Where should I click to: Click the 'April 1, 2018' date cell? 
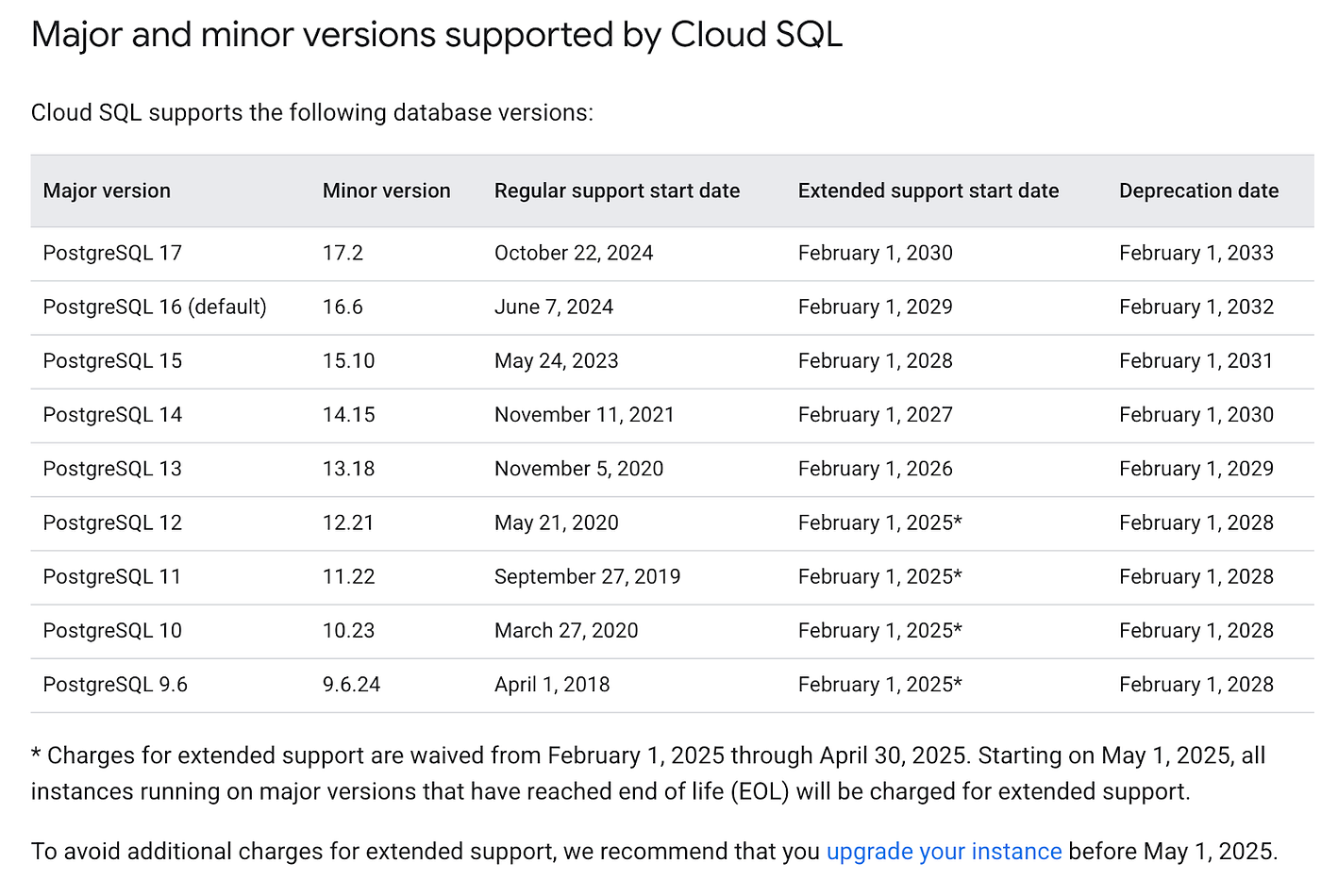click(552, 685)
